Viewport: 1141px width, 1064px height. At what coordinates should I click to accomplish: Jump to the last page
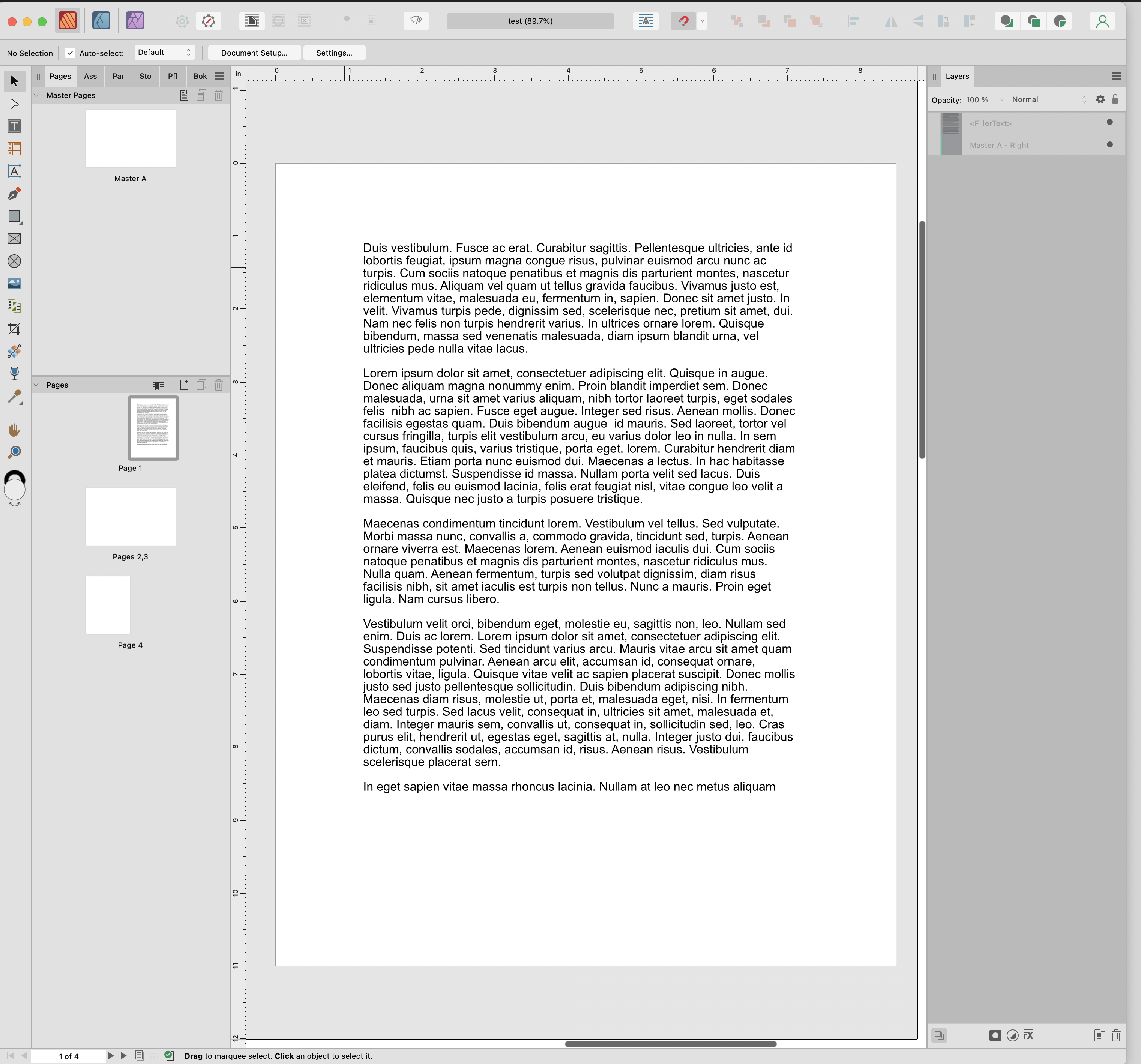pyautogui.click(x=124, y=1055)
